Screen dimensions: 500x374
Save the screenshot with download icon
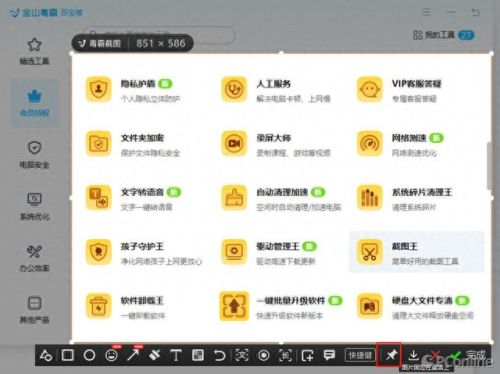[x=413, y=355]
